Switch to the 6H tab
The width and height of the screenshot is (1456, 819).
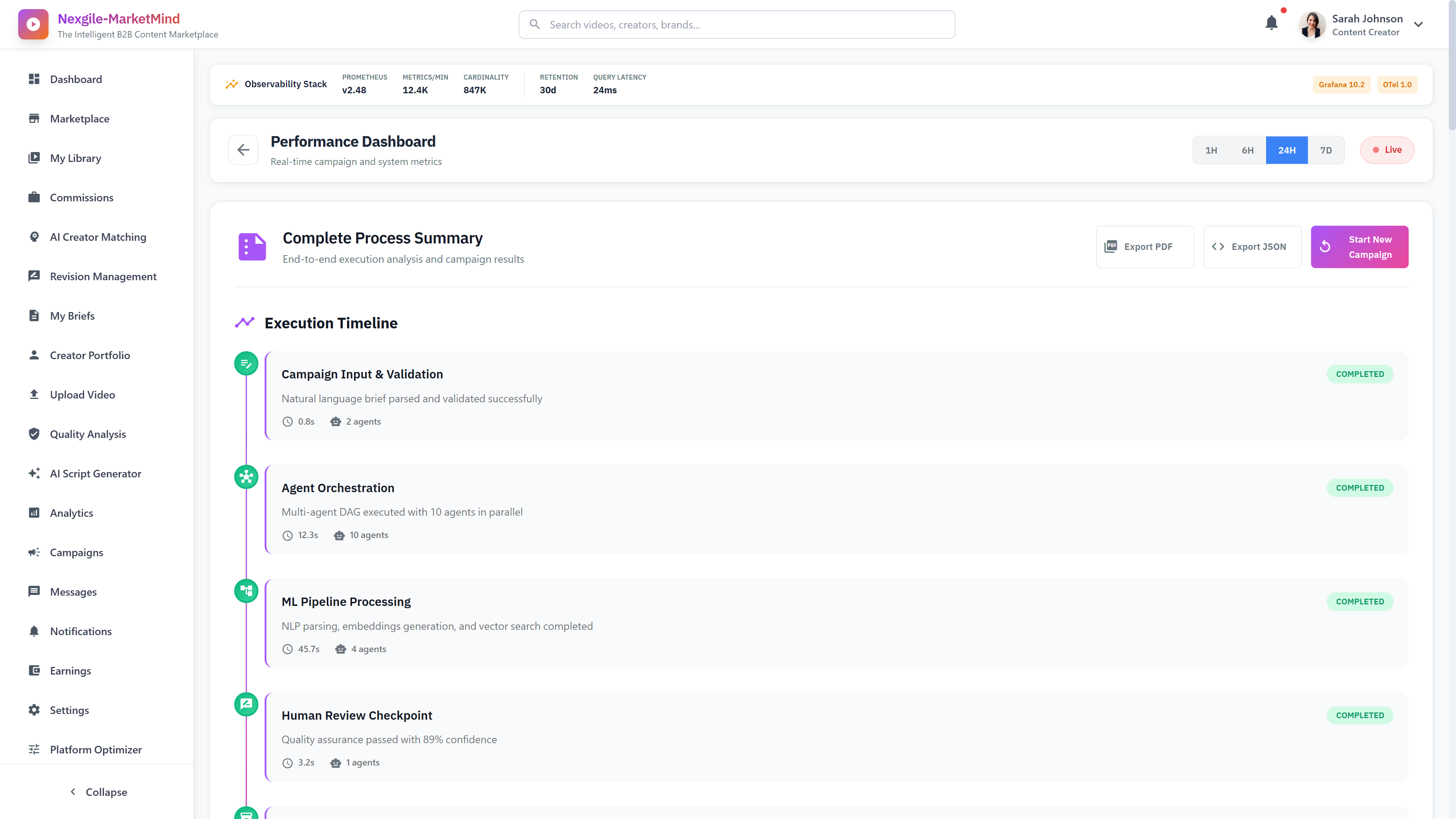tap(1247, 150)
